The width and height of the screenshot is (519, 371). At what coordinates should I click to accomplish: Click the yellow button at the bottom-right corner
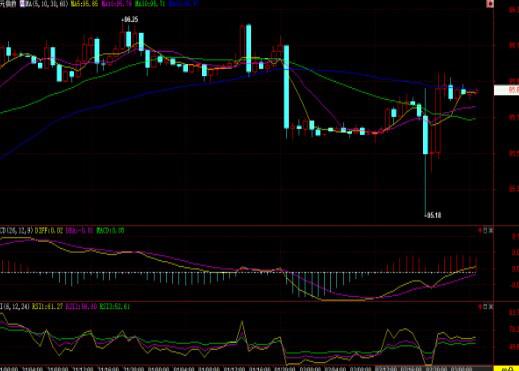tap(506, 368)
